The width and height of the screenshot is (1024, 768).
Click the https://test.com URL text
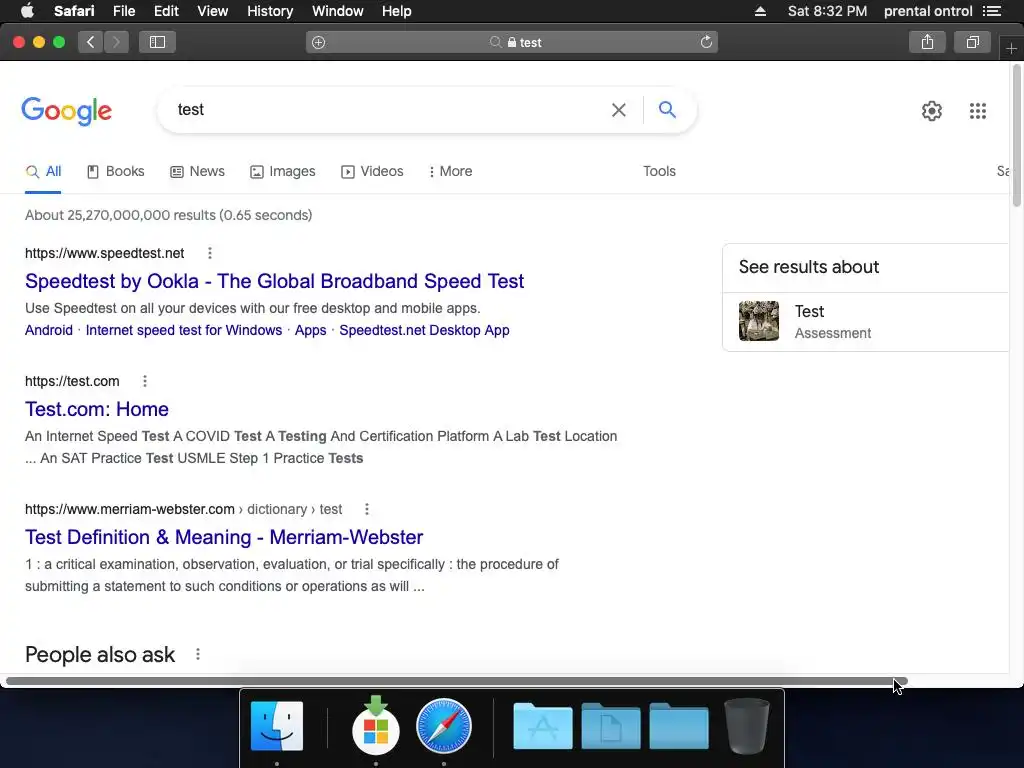pos(72,381)
